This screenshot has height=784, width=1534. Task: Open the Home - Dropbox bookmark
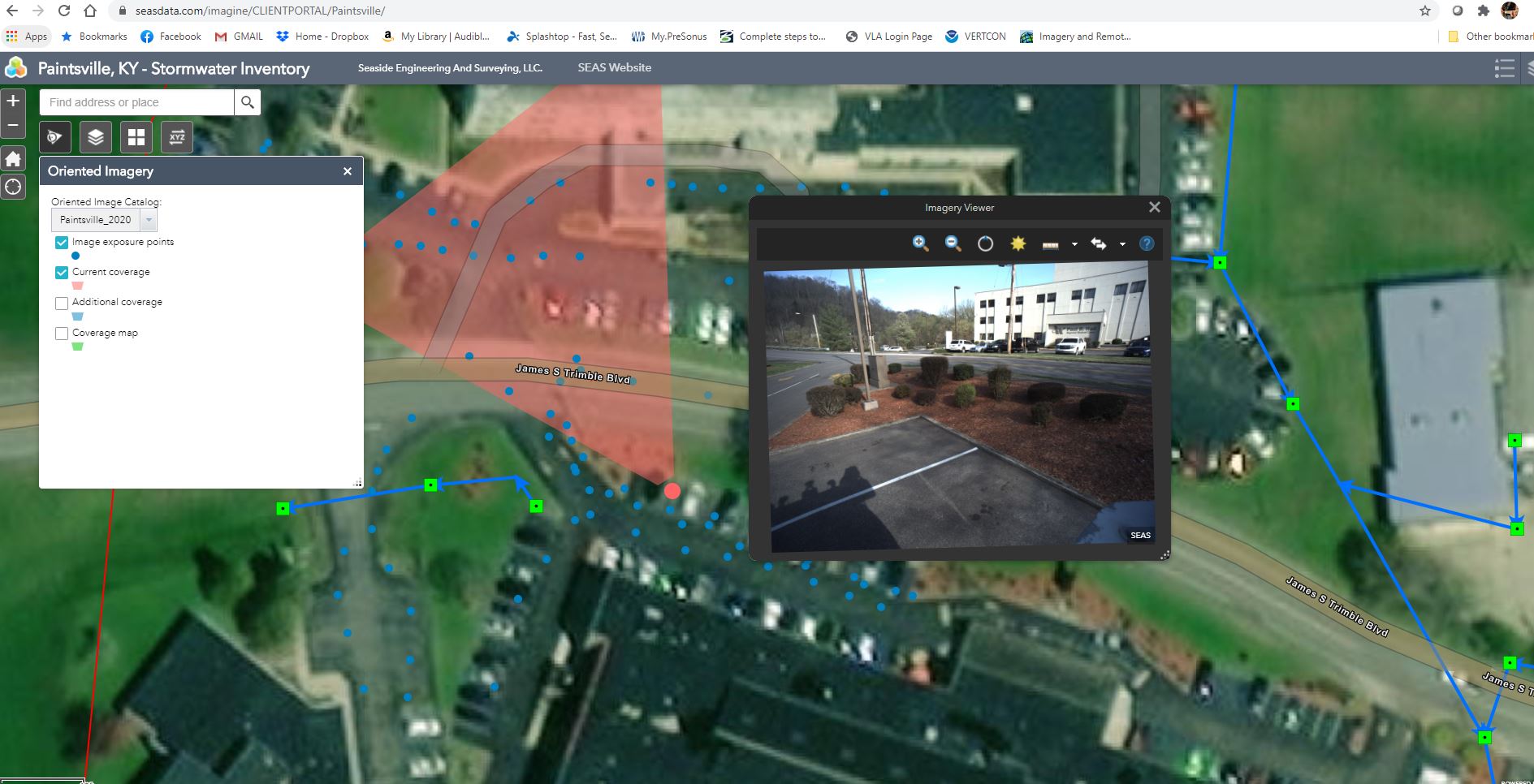point(322,37)
